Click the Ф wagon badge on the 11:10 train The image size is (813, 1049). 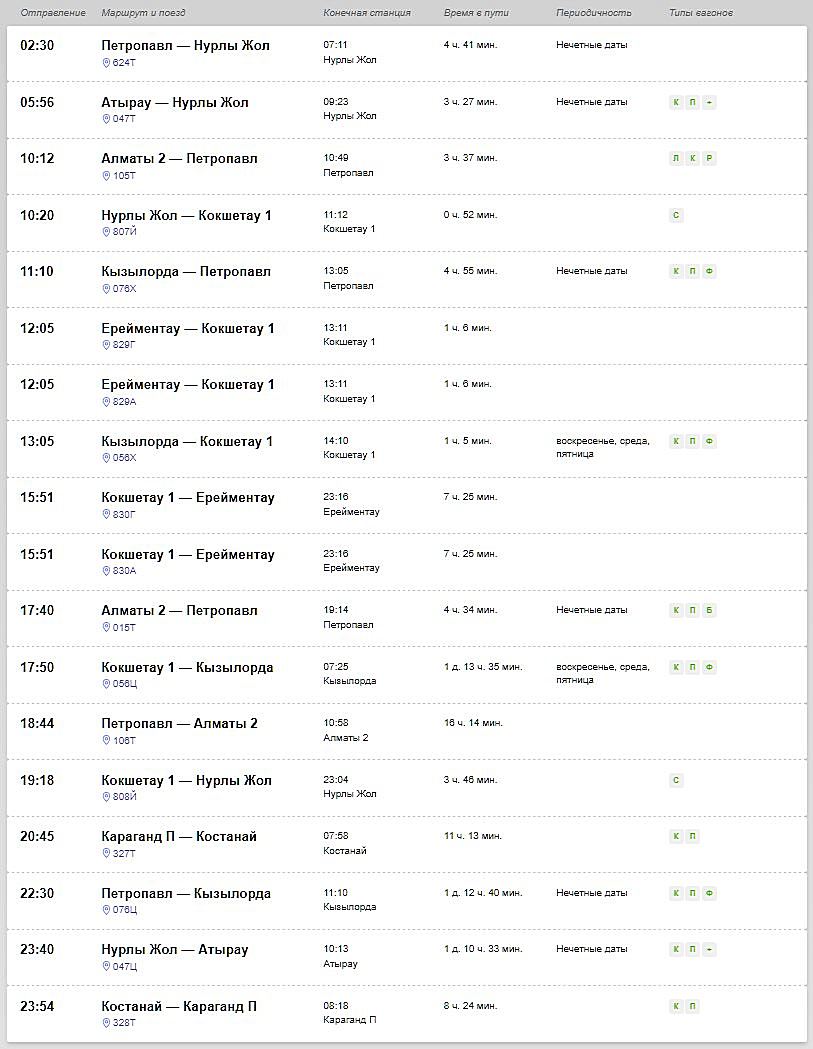709,272
